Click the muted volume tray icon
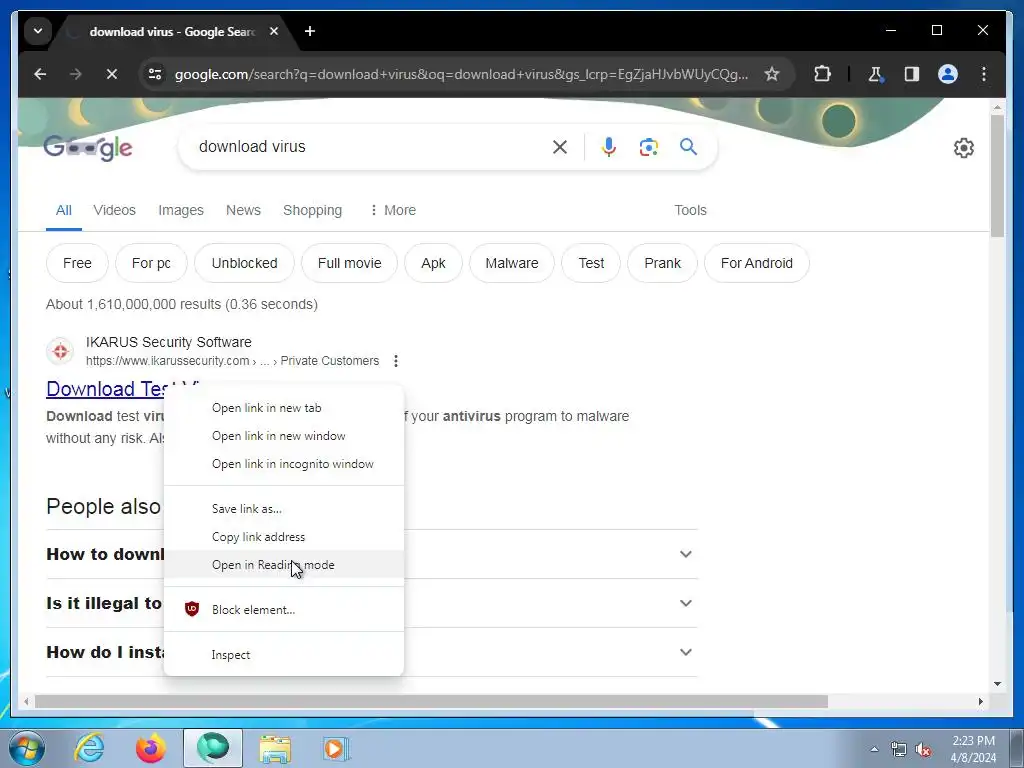Screen dimensions: 1024x768 [923, 750]
